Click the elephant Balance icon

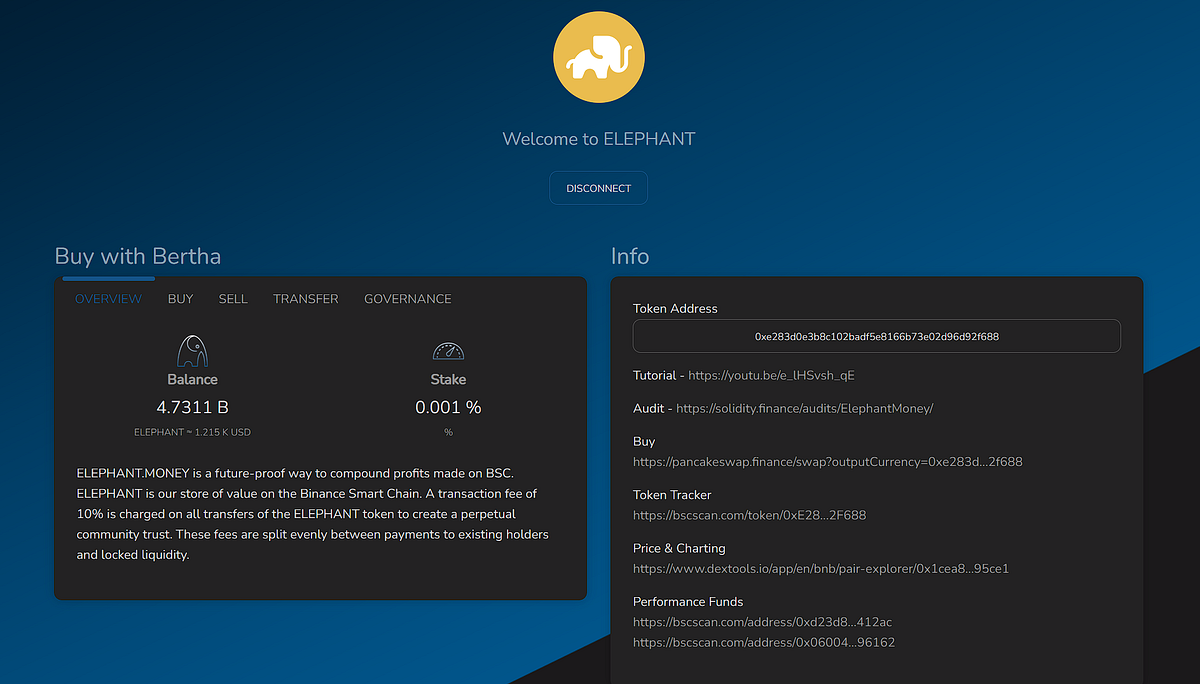pyautogui.click(x=192, y=350)
